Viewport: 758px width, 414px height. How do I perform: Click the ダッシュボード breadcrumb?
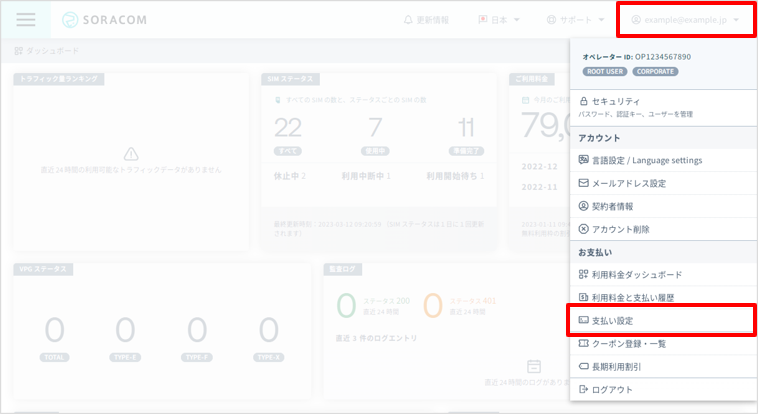pyautogui.click(x=47, y=51)
